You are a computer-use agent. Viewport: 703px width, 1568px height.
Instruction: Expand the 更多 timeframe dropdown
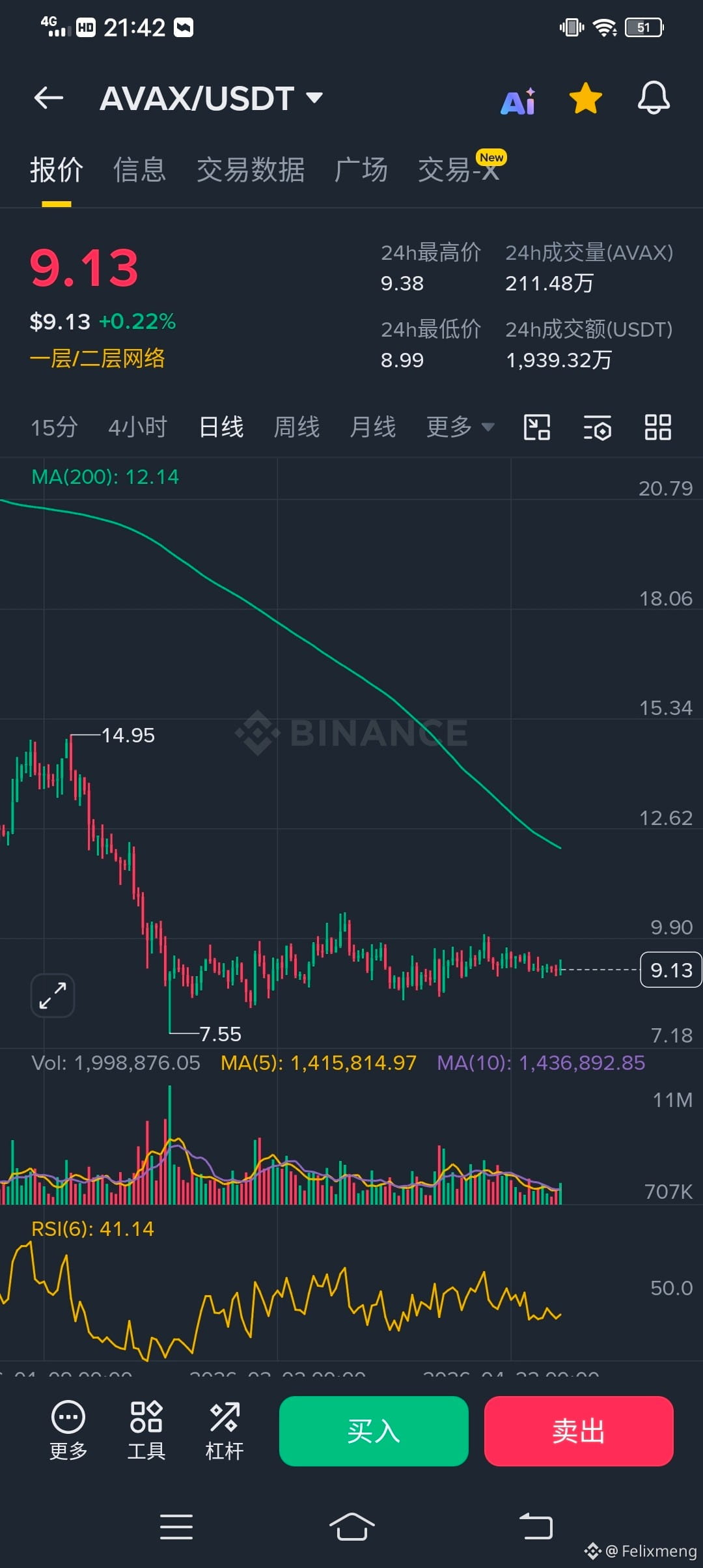pos(460,428)
